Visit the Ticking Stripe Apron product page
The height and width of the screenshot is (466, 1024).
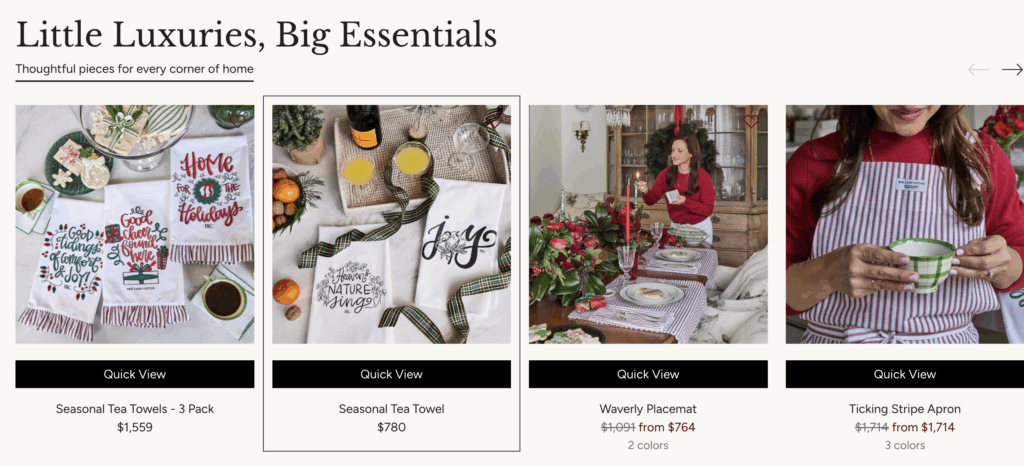(904, 409)
